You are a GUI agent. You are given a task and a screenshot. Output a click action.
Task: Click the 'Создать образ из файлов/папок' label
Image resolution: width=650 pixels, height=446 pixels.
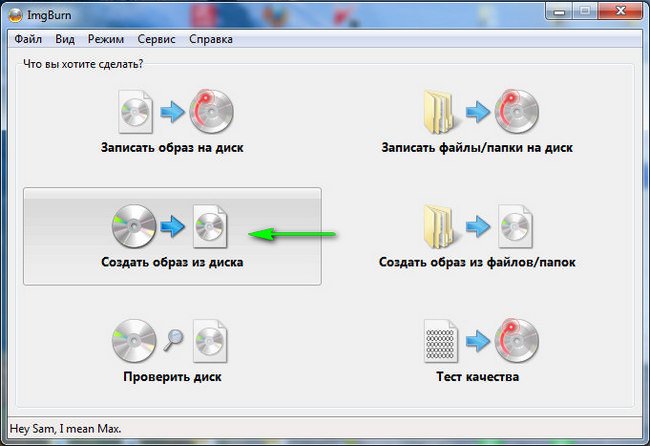[477, 262]
